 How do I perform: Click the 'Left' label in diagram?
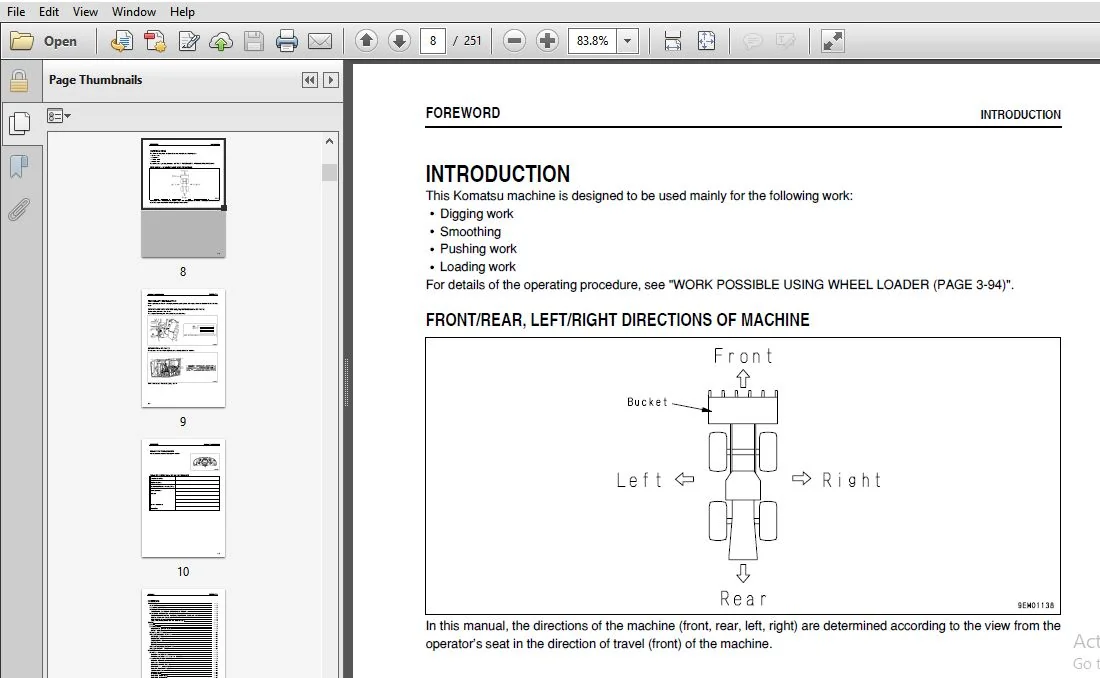coord(639,480)
